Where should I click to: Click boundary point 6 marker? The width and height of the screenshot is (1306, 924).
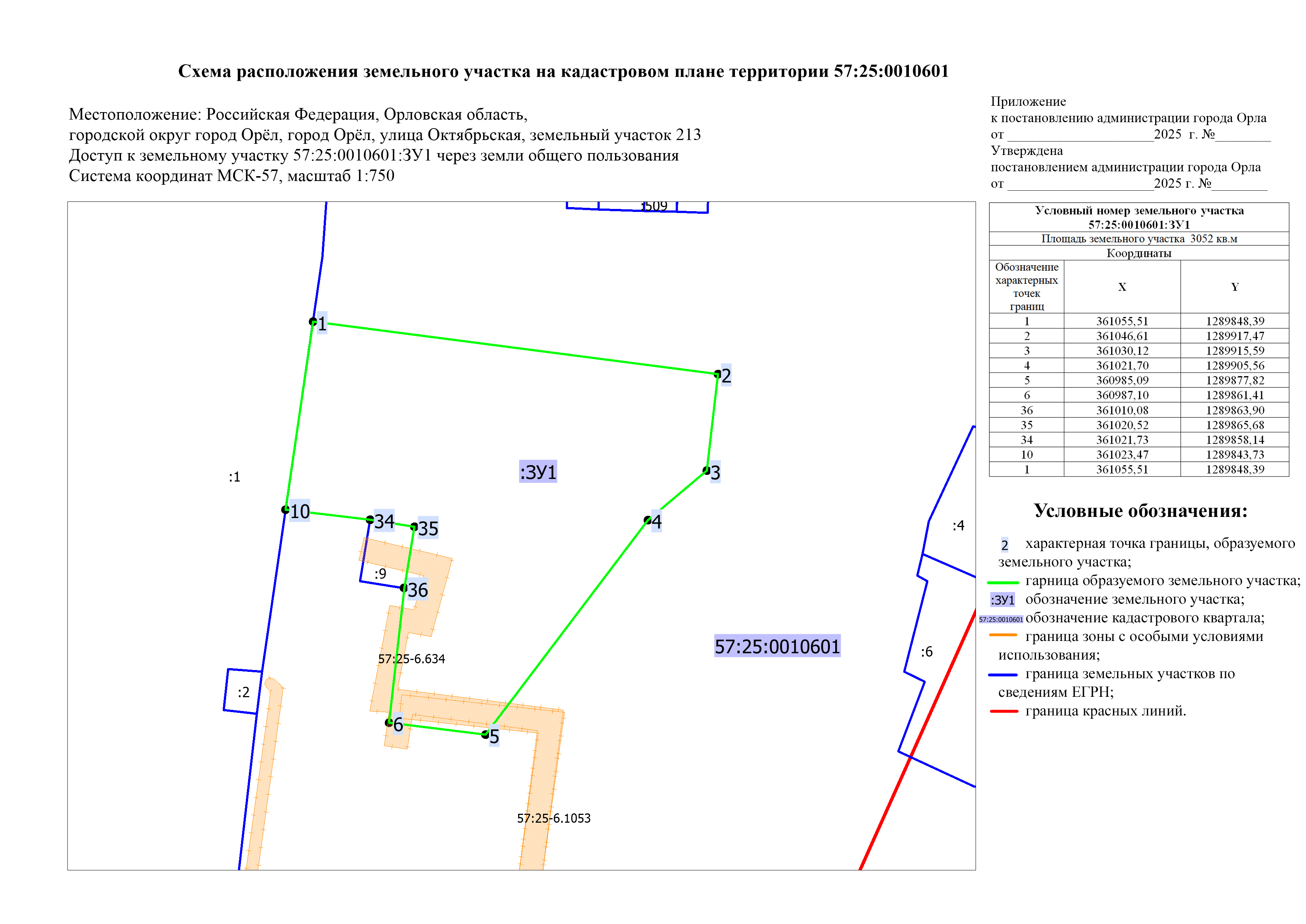[389, 723]
